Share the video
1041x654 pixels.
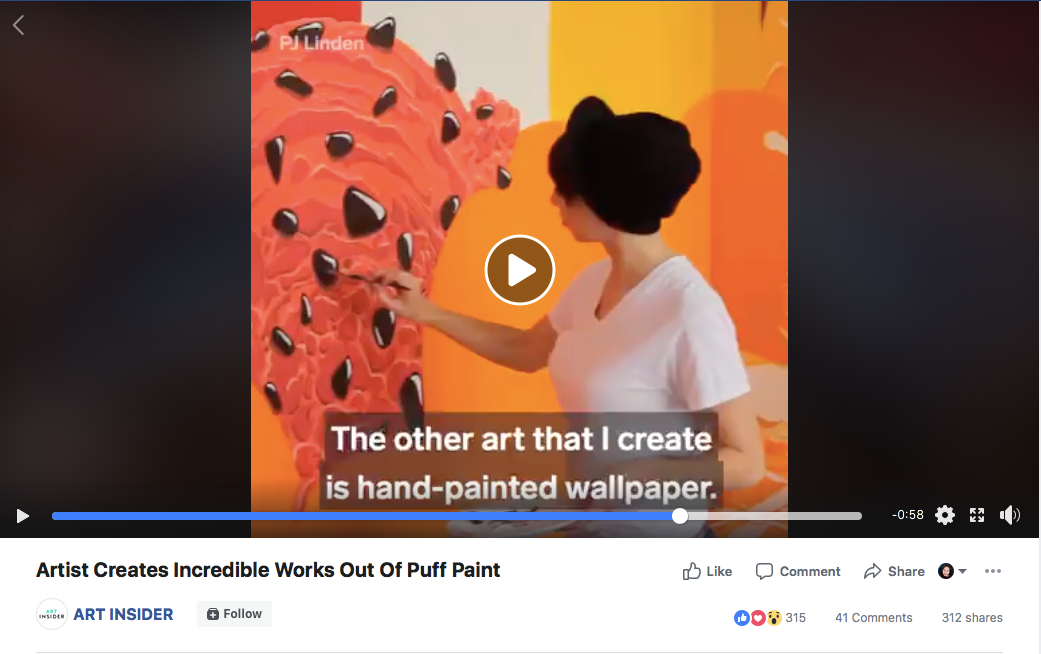click(894, 571)
